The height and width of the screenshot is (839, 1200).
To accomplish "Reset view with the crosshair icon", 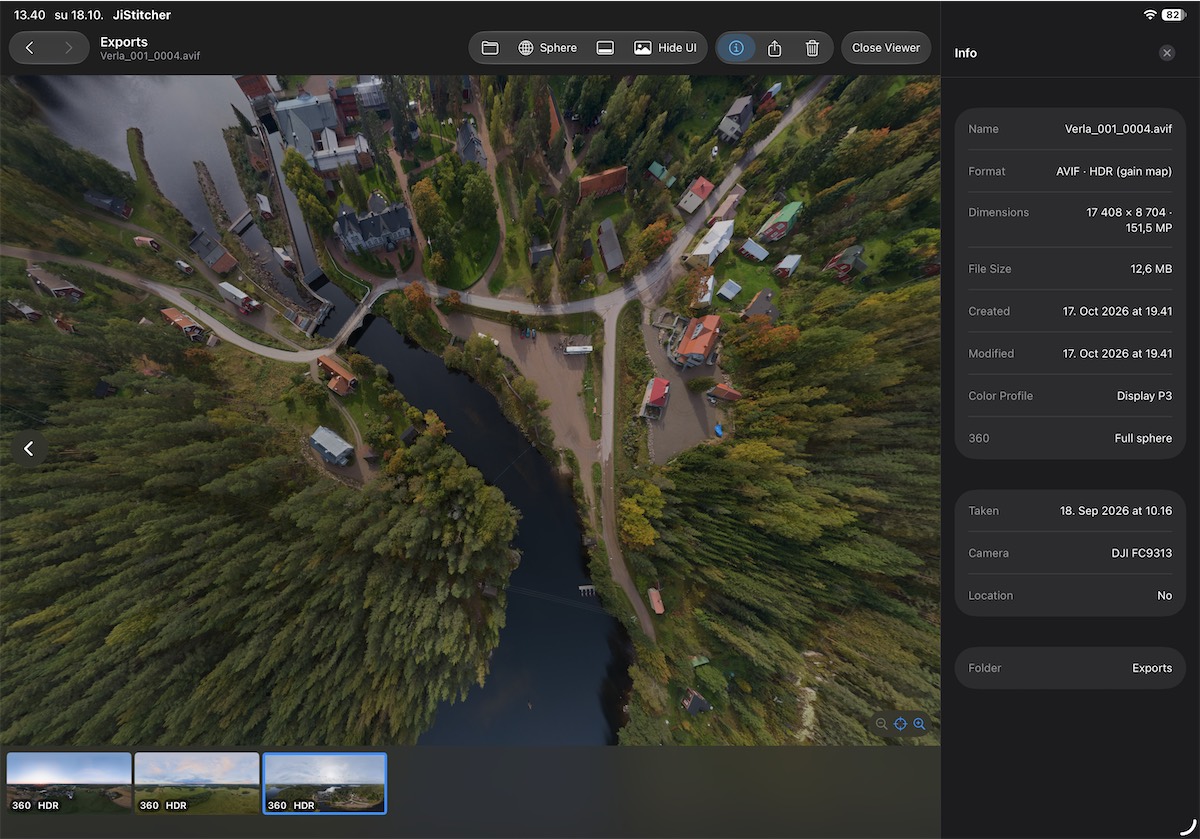I will 900,724.
